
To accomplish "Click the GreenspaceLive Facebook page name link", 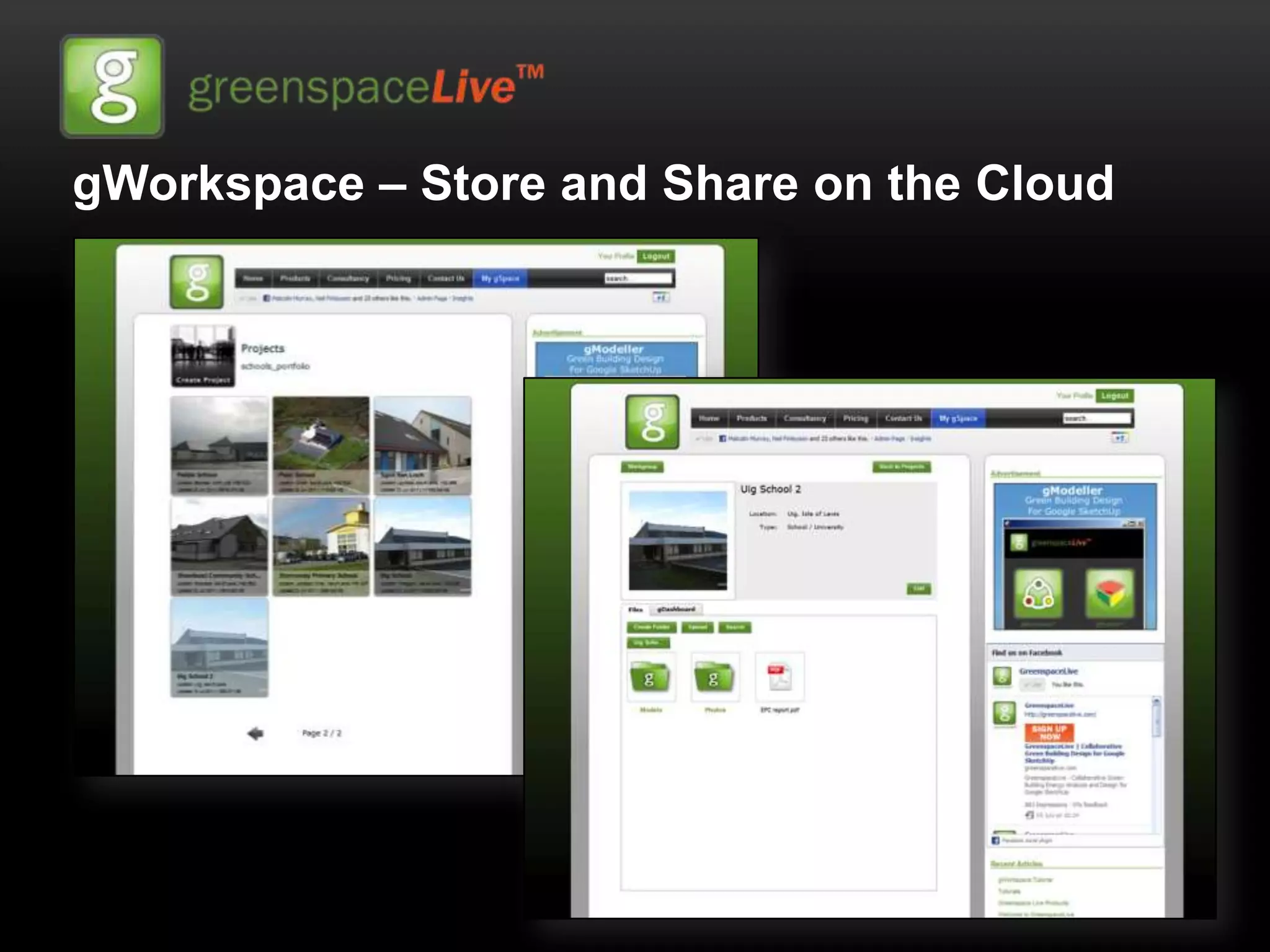I will [1049, 671].
